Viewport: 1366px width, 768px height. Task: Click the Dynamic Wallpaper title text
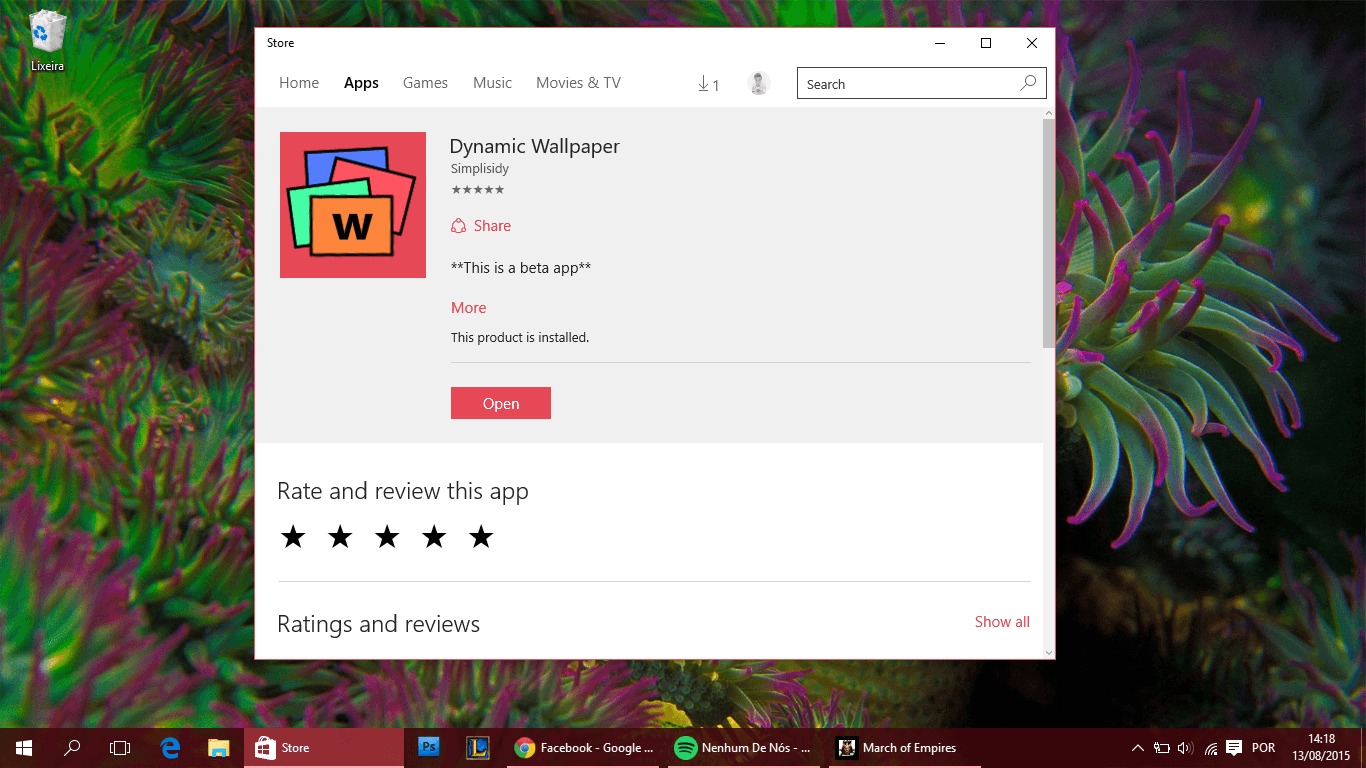(535, 146)
